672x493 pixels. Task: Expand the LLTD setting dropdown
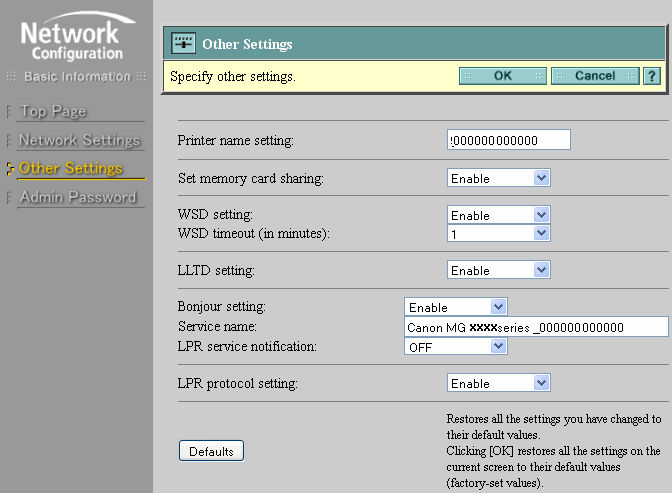click(x=498, y=270)
